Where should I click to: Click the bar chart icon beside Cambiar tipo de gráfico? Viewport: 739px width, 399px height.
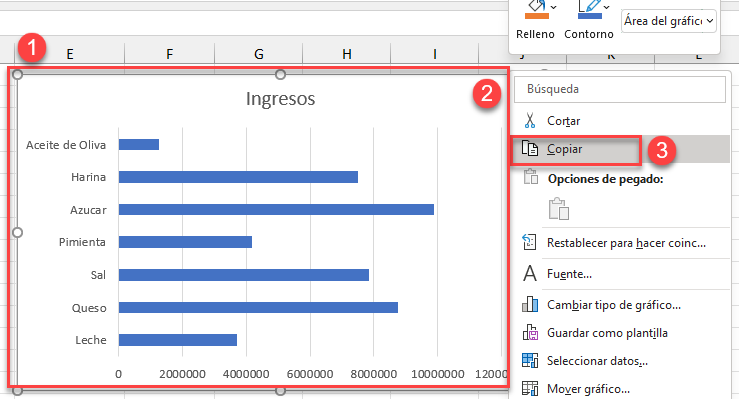(530, 304)
